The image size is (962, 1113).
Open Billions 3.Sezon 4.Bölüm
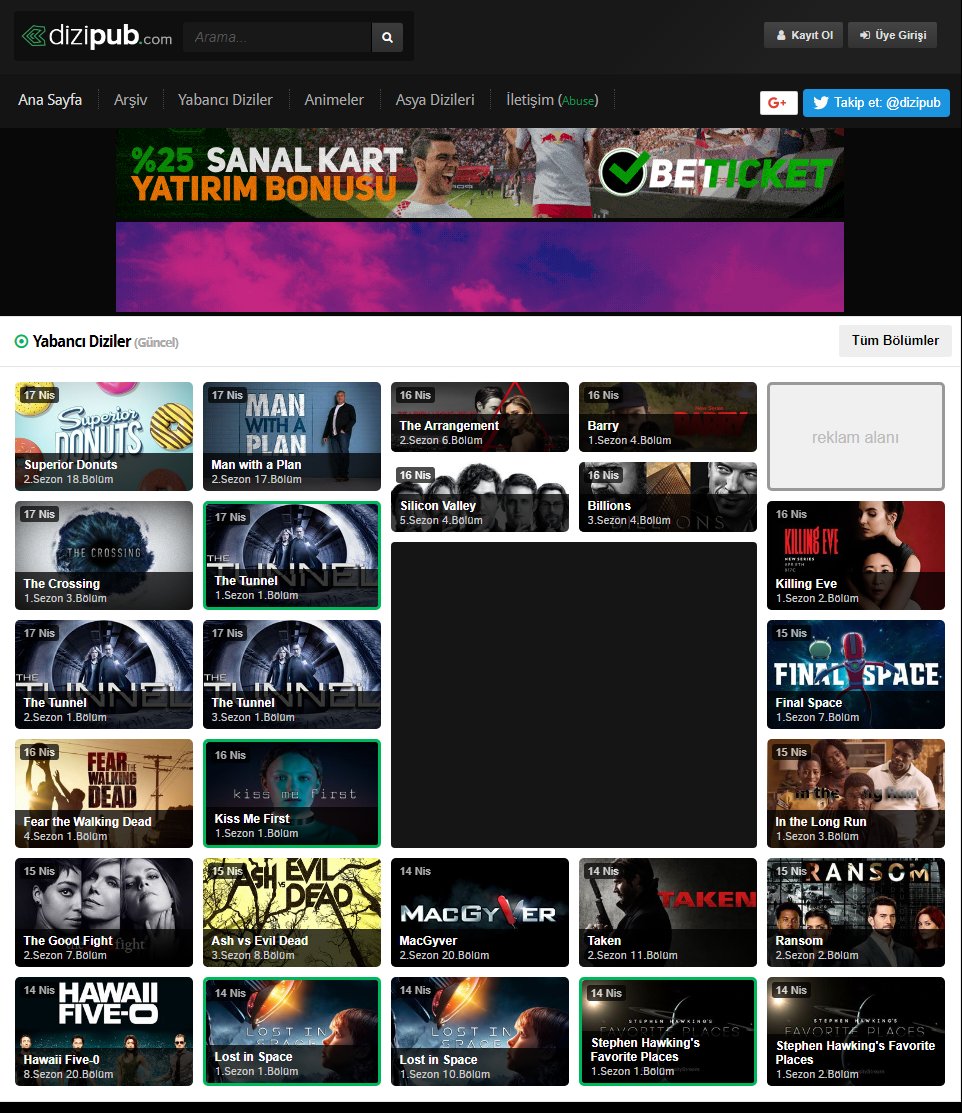[x=667, y=497]
